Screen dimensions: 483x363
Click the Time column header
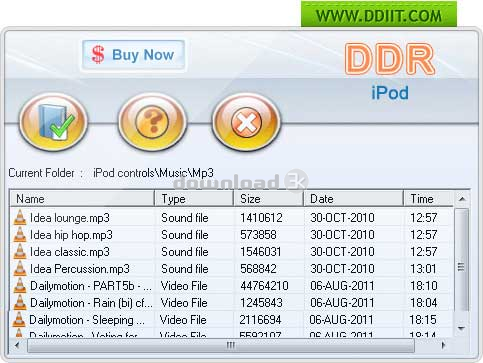(429, 199)
